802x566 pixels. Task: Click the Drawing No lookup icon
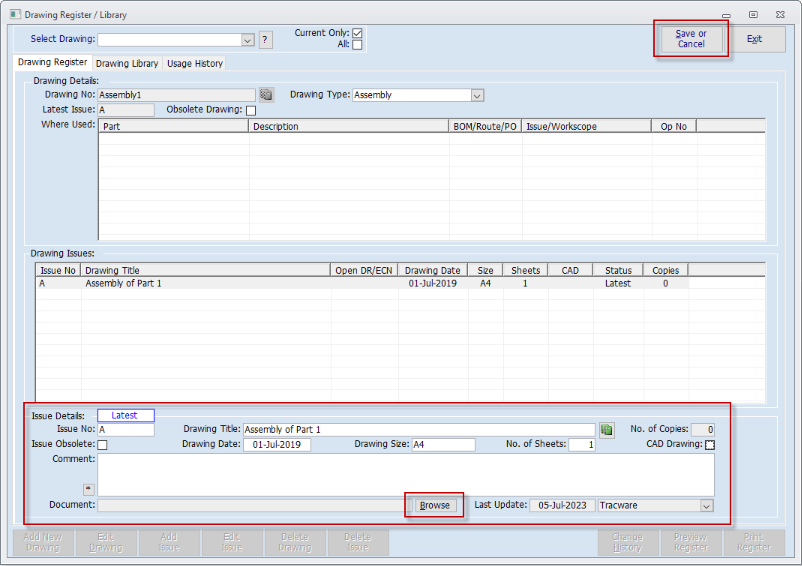tap(266, 95)
